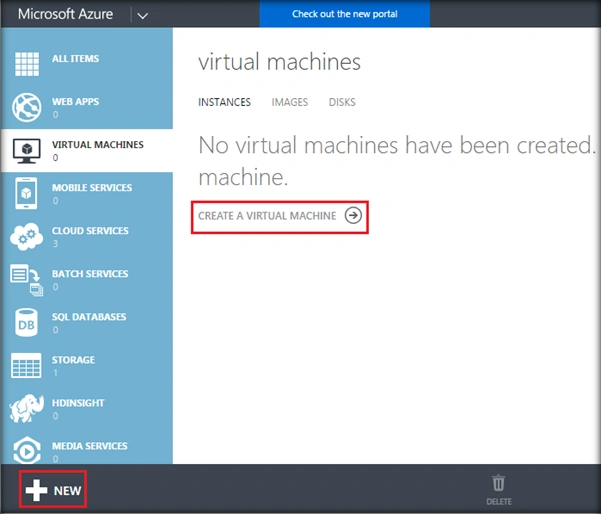Open the All Items sidebar entry
The image size is (601, 514).
coord(87,64)
